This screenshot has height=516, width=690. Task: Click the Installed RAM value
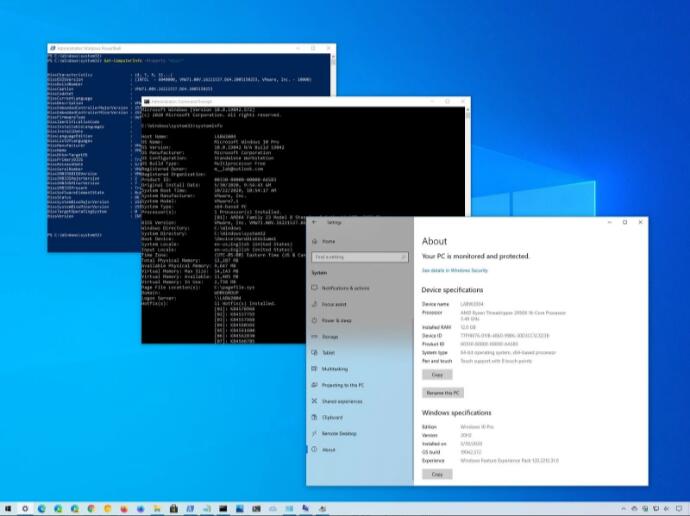[468, 327]
